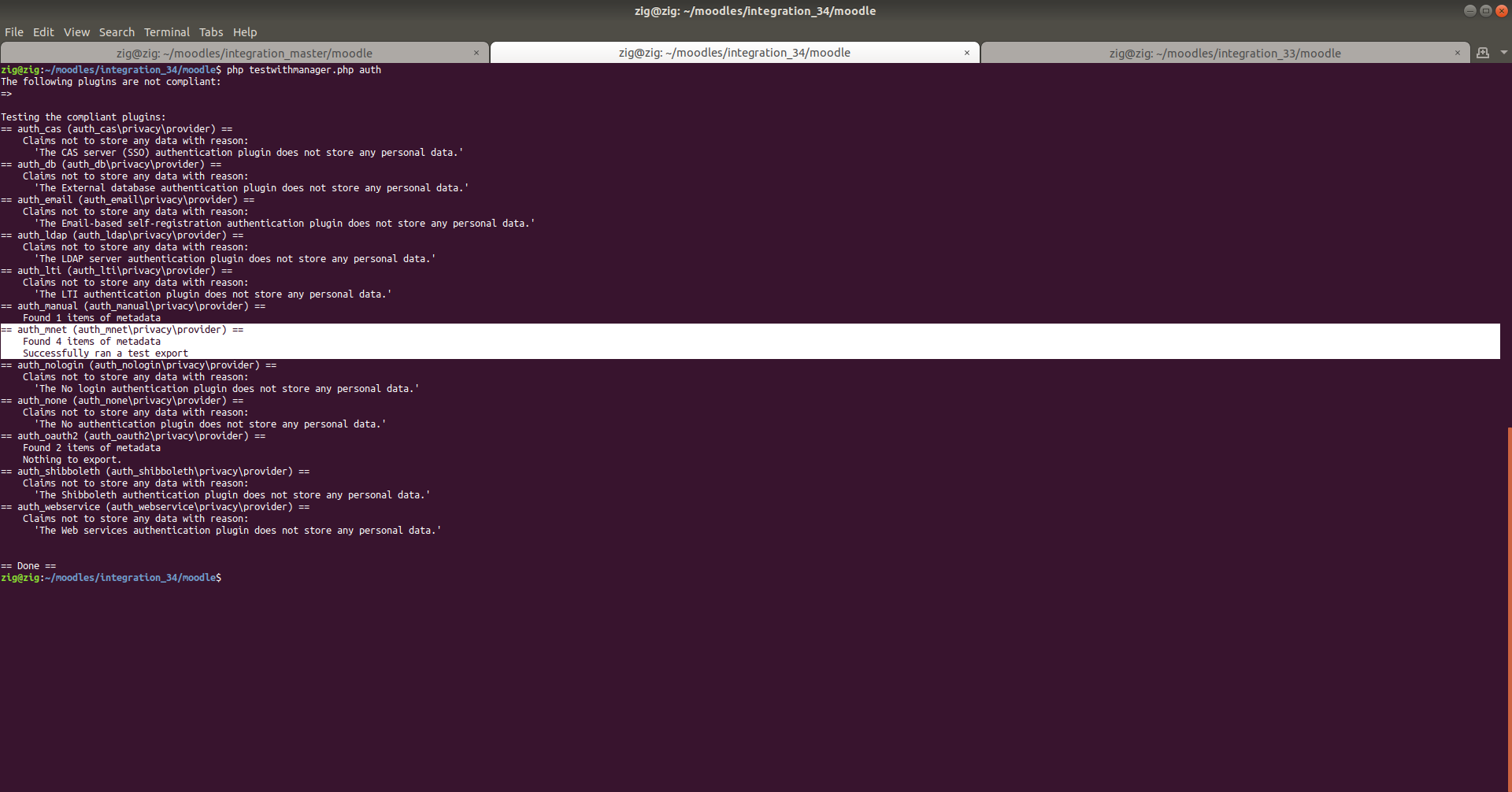1512x792 pixels.
Task: Click 'The following plugins are not compliant:' line
Action: click(x=111, y=82)
